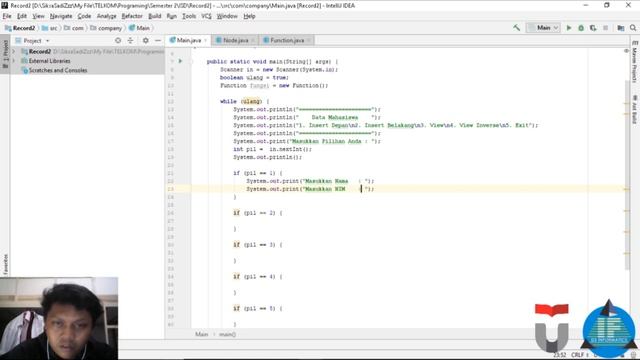The height and width of the screenshot is (360, 640).
Task: Toggle the Project tool window side tab
Action: click(x=5, y=54)
